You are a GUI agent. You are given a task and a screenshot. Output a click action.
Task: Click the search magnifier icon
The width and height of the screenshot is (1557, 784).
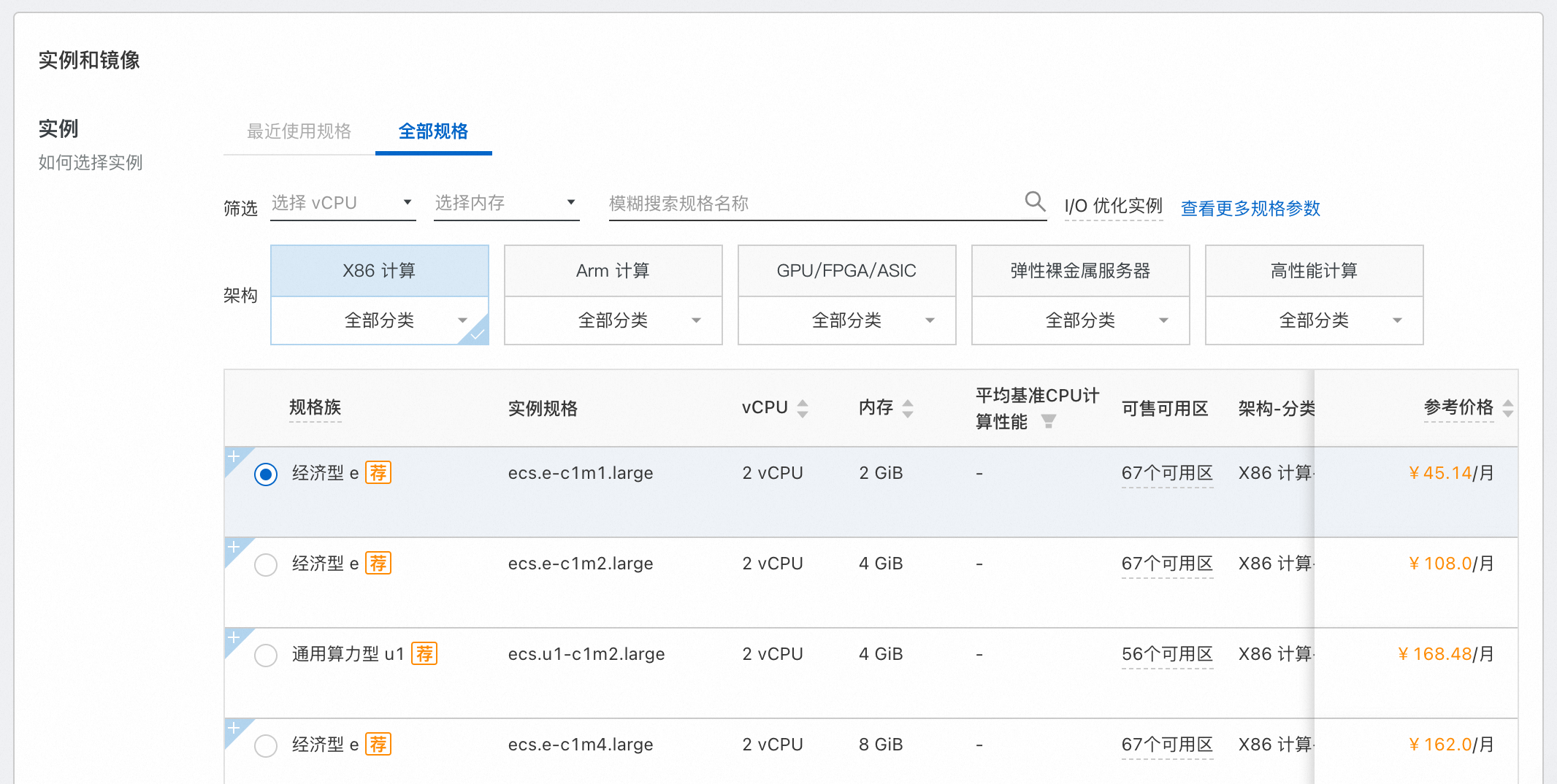[x=1034, y=201]
